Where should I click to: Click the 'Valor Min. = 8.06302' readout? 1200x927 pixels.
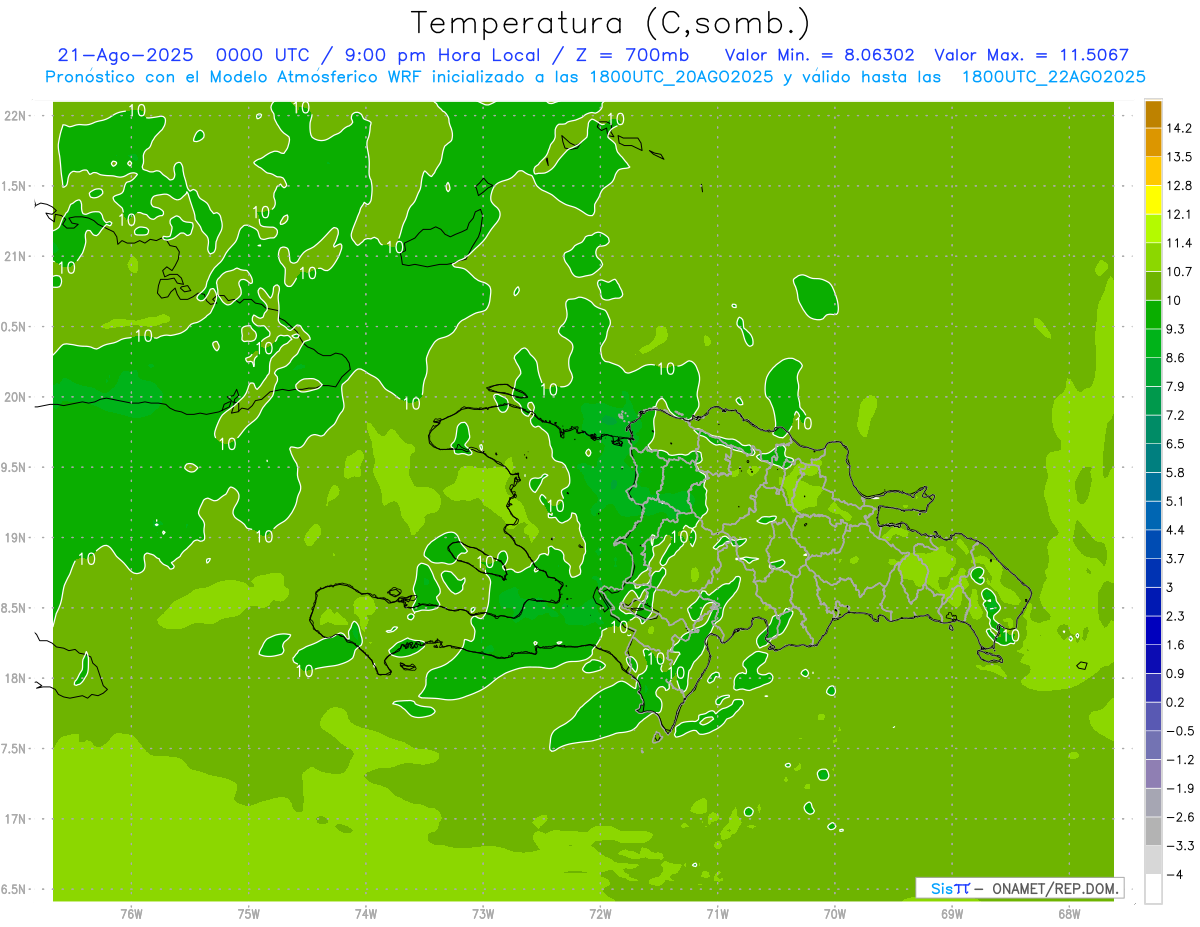click(x=819, y=56)
